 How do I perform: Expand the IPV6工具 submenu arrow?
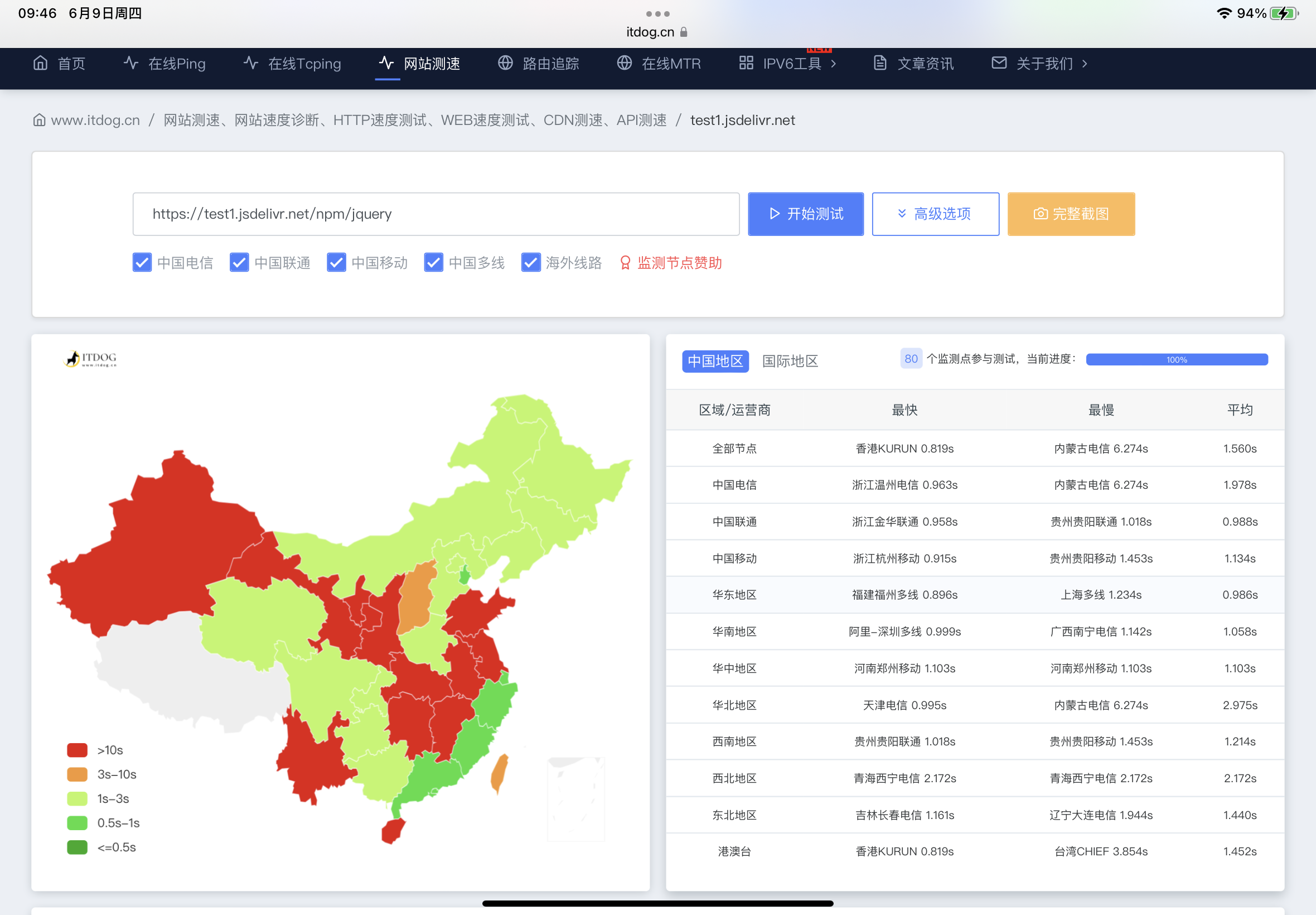(834, 64)
